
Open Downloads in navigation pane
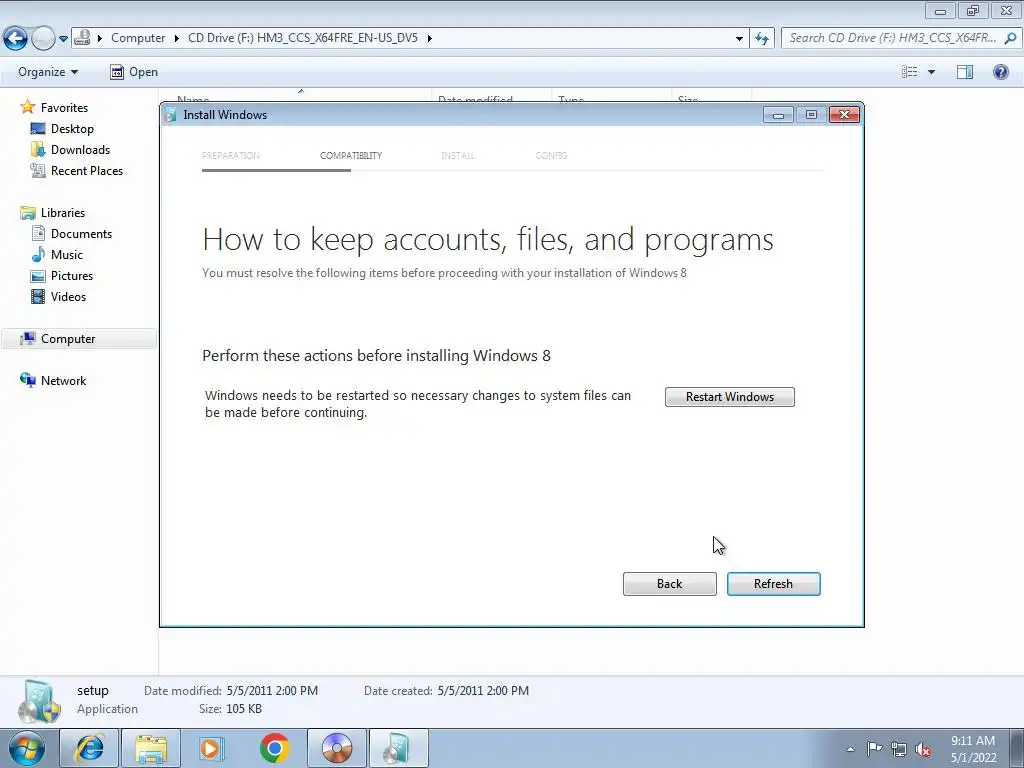(80, 150)
